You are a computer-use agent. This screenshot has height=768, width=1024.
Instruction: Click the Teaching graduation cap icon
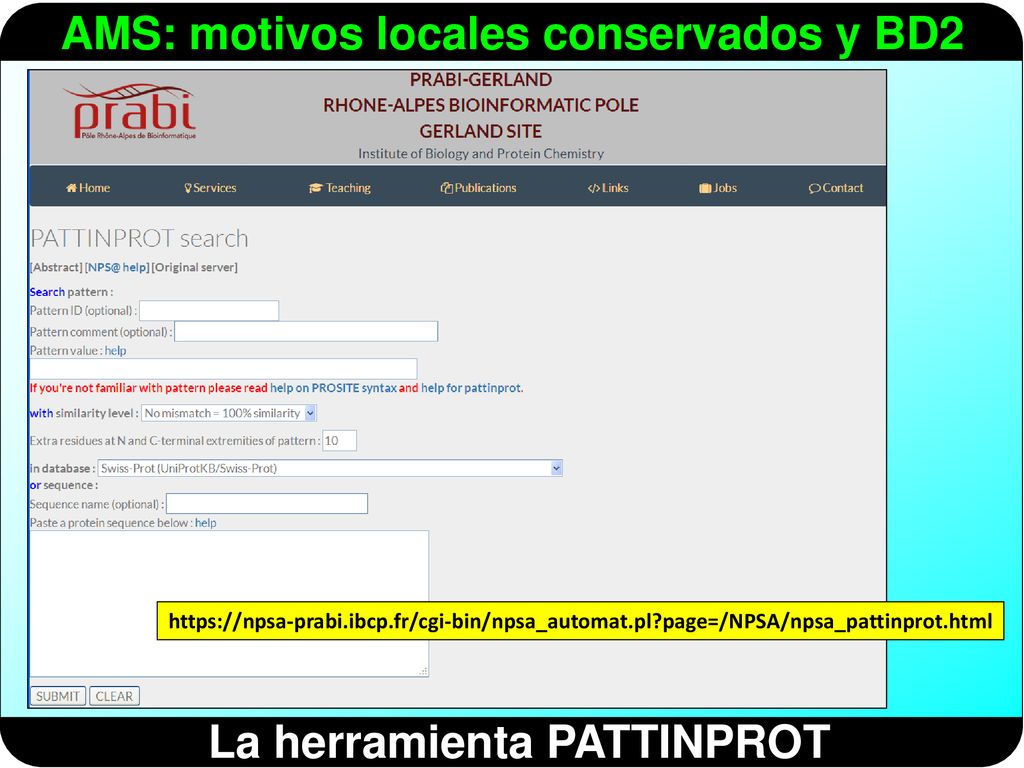click(315, 188)
